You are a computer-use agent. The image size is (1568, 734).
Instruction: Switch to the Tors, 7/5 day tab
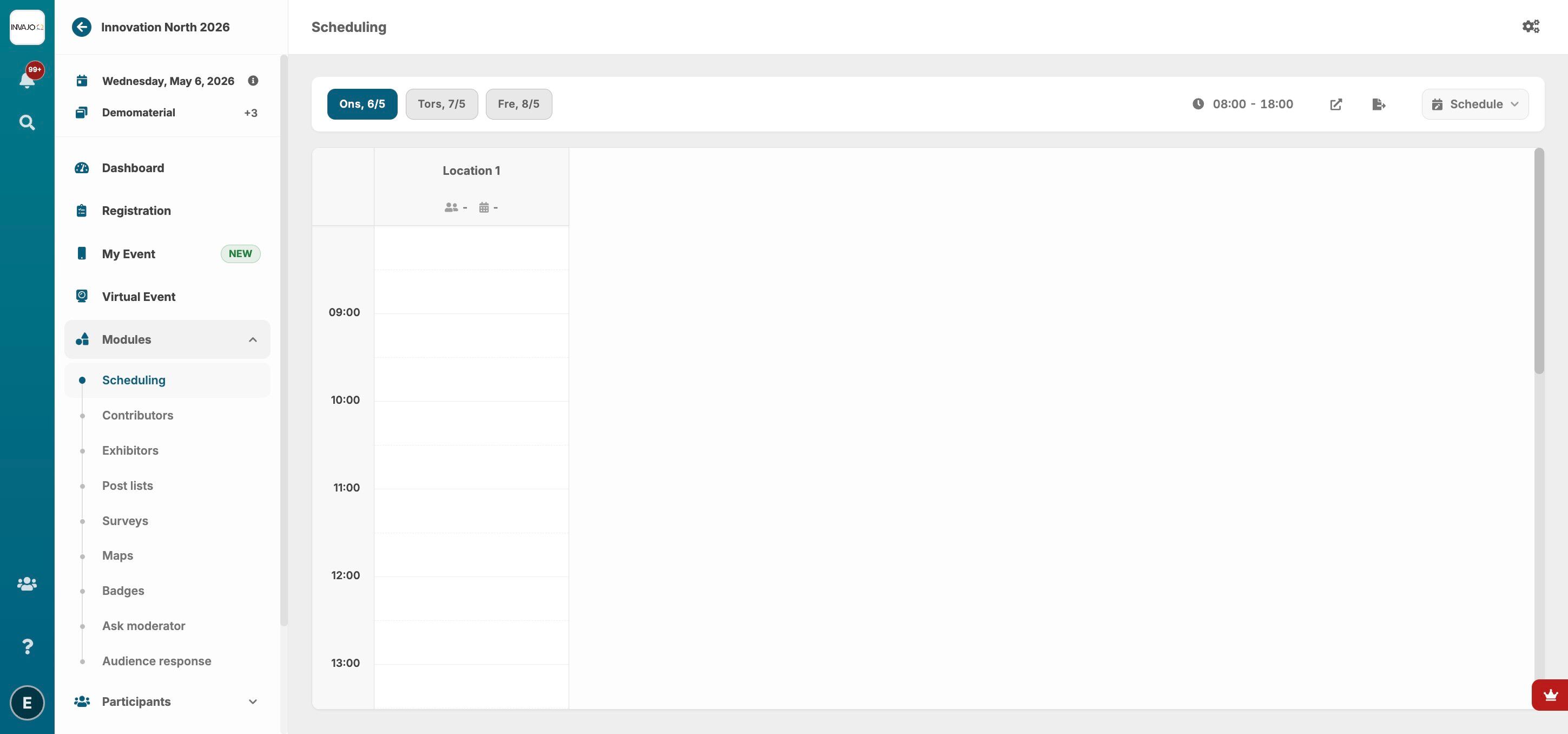tap(442, 104)
